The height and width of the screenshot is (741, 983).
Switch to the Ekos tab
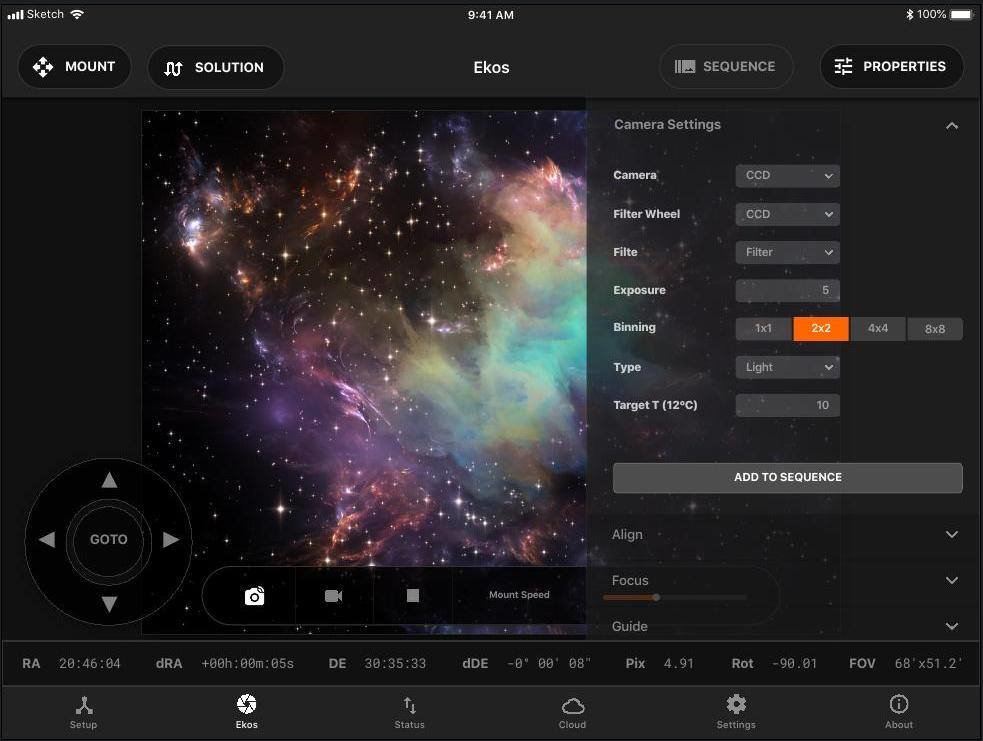pyautogui.click(x=246, y=713)
